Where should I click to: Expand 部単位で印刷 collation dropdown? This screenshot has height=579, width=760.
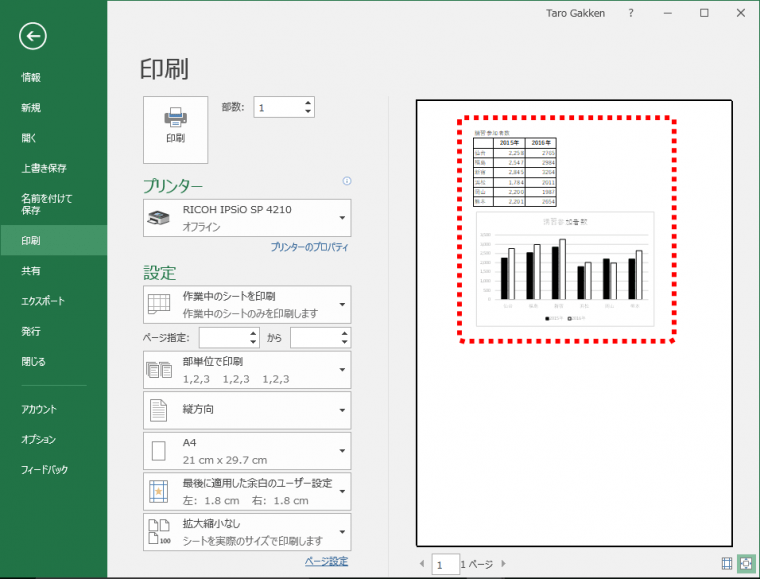[247, 370]
